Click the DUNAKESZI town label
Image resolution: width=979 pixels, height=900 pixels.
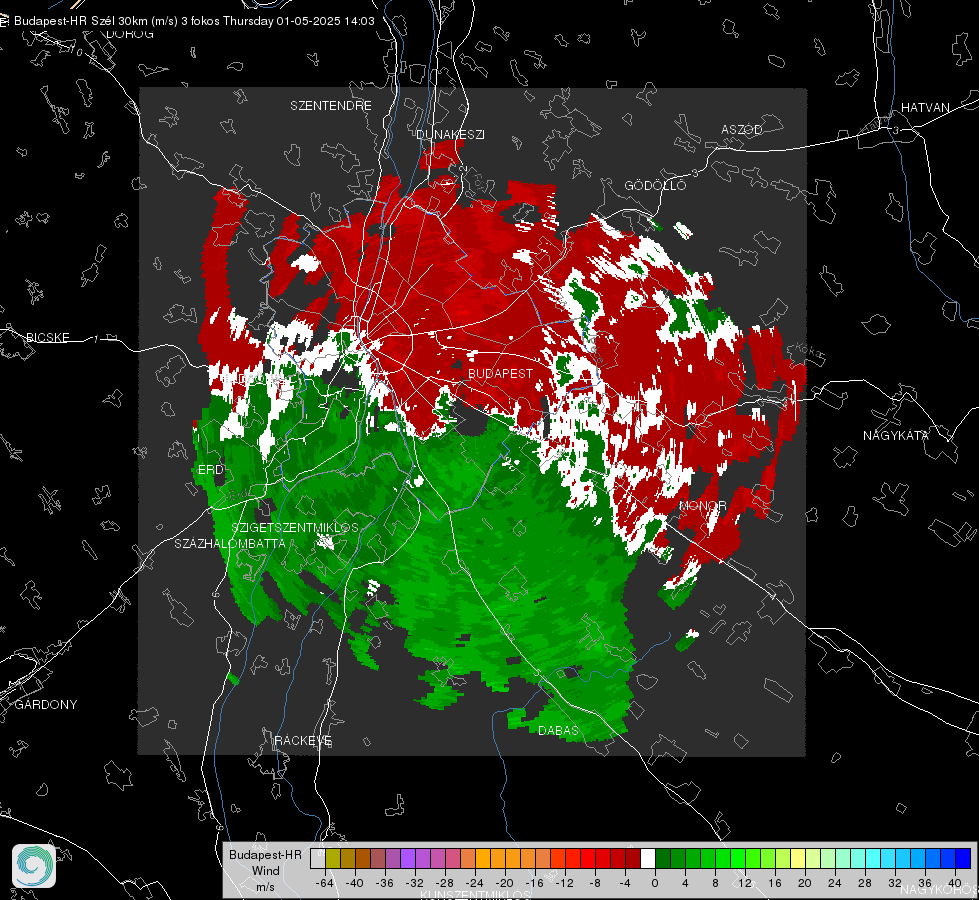coord(450,134)
